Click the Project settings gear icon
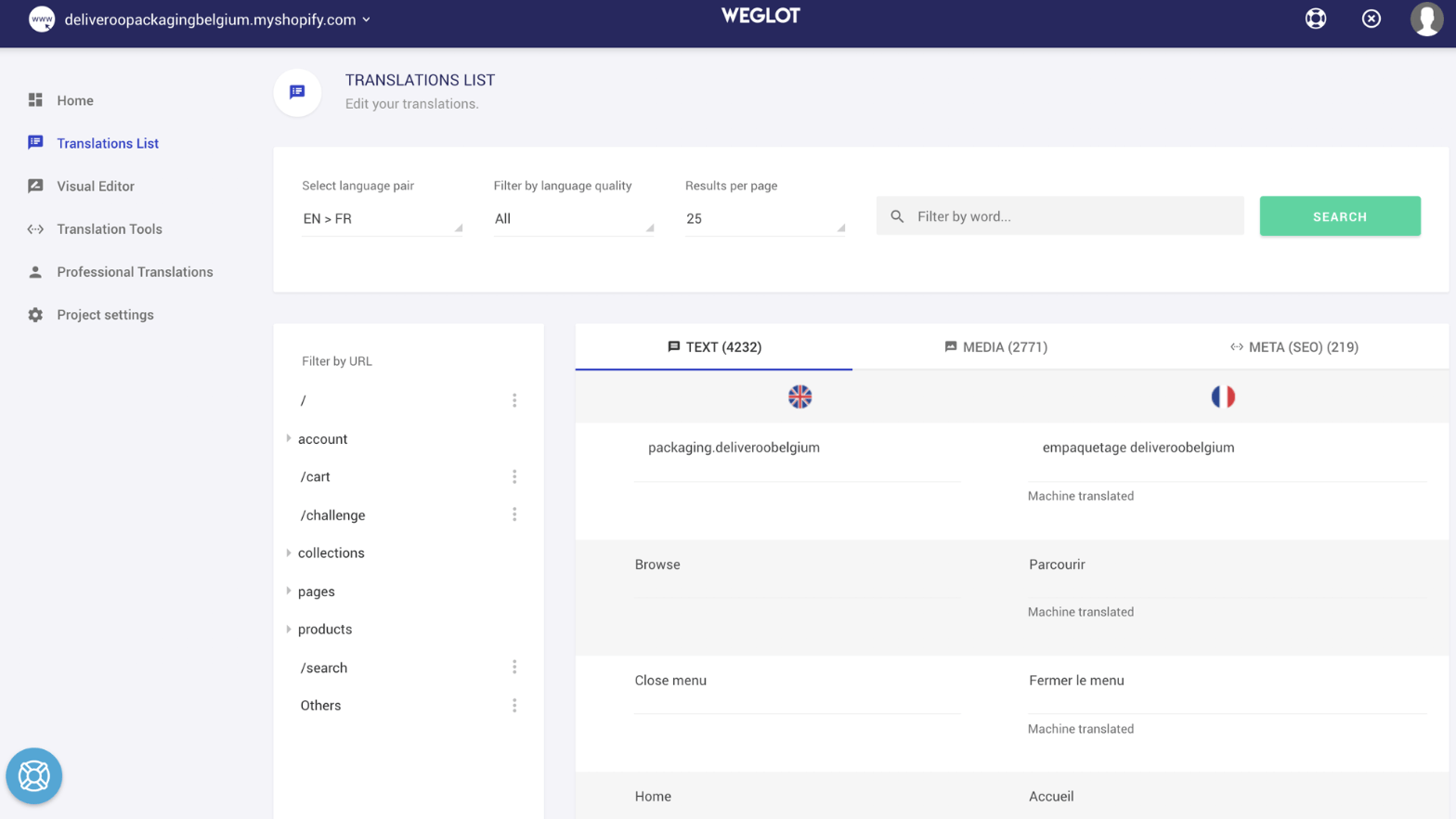This screenshot has width=1456, height=819. click(x=35, y=315)
